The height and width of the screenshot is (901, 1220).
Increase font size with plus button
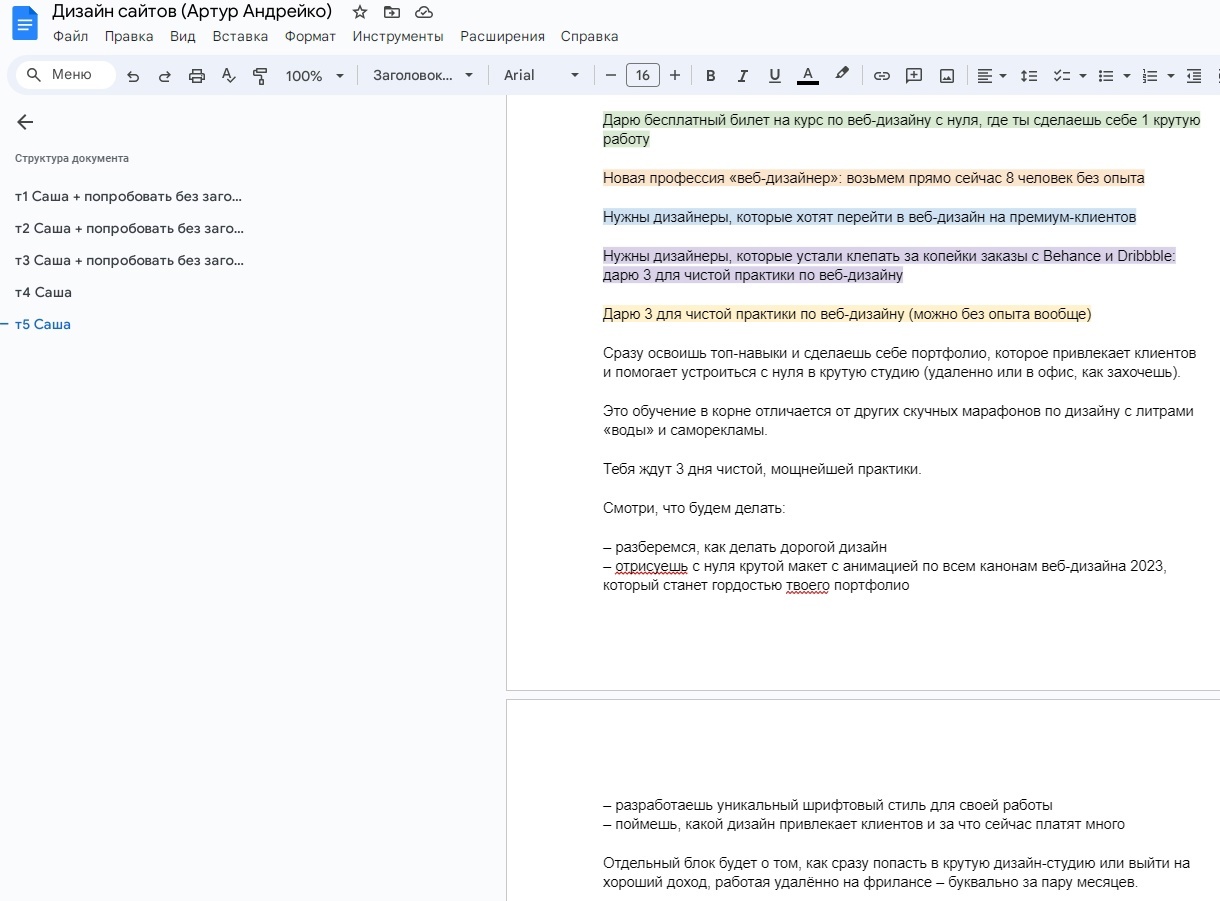(x=675, y=75)
